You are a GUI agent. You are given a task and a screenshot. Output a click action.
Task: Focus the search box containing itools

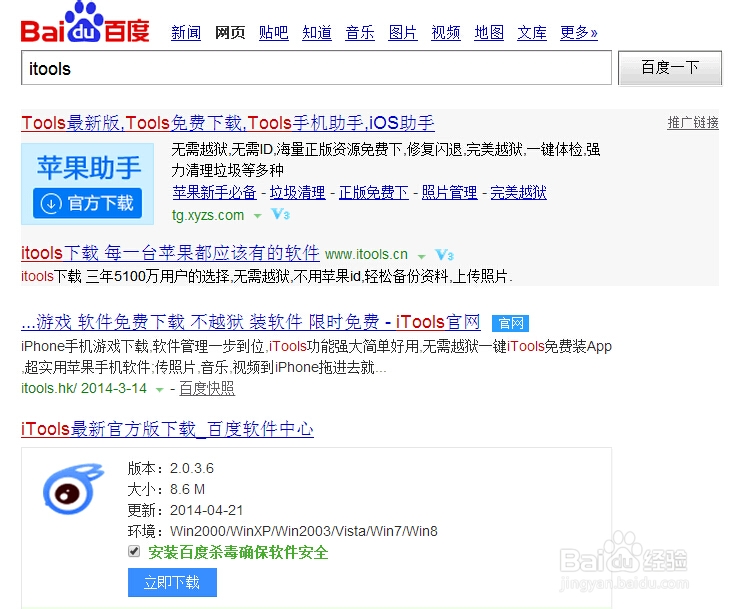[316, 68]
